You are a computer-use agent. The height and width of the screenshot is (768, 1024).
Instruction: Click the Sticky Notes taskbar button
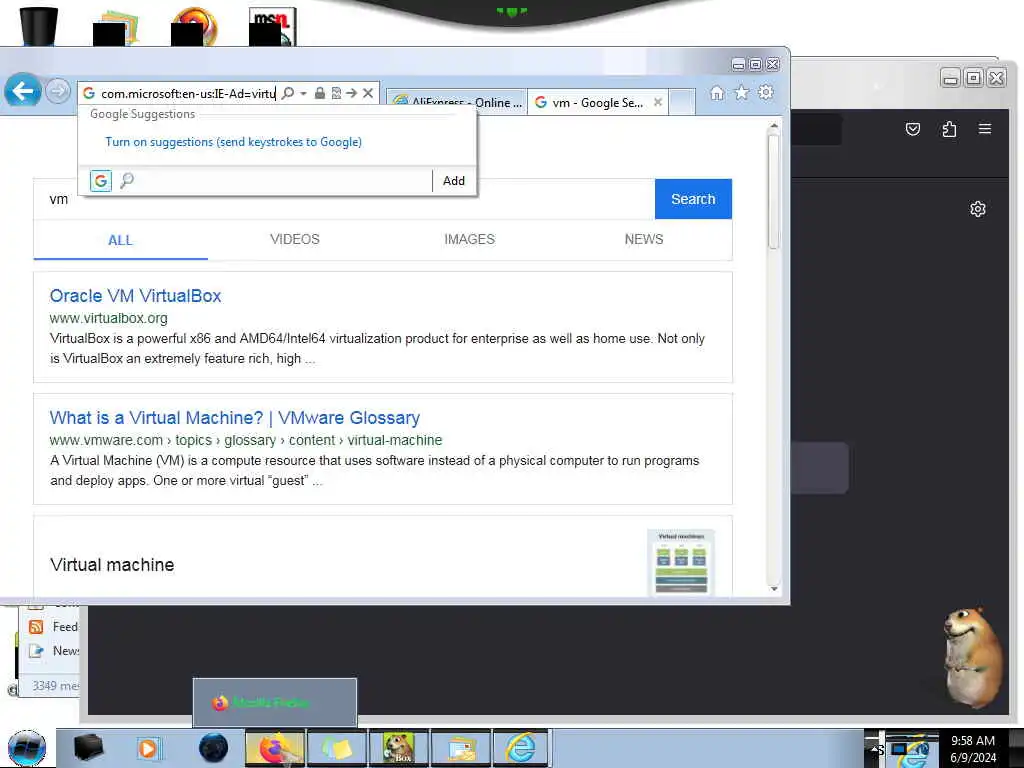pos(336,748)
